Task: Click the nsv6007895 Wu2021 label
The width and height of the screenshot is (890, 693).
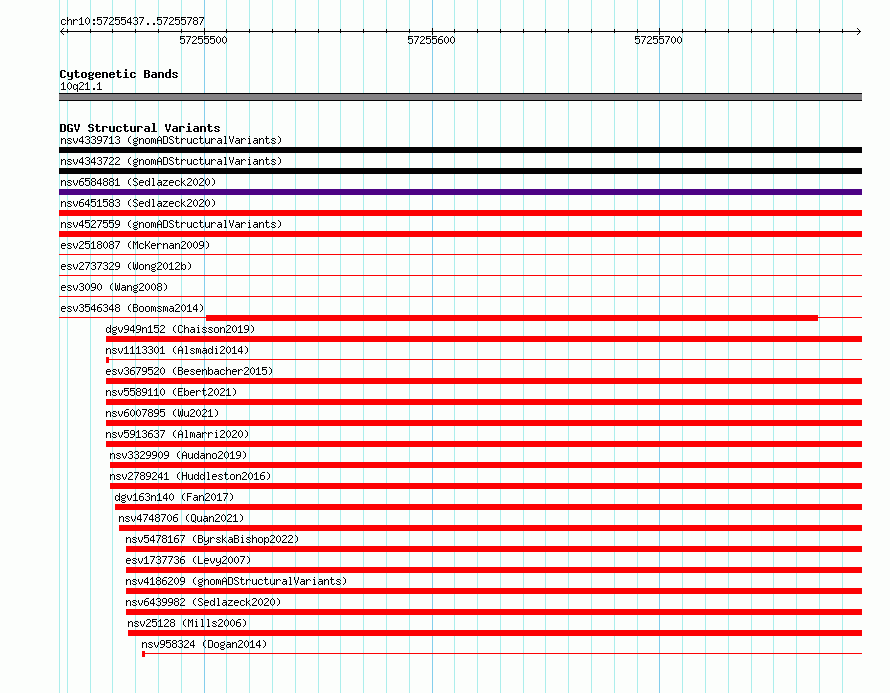Action: (162, 413)
